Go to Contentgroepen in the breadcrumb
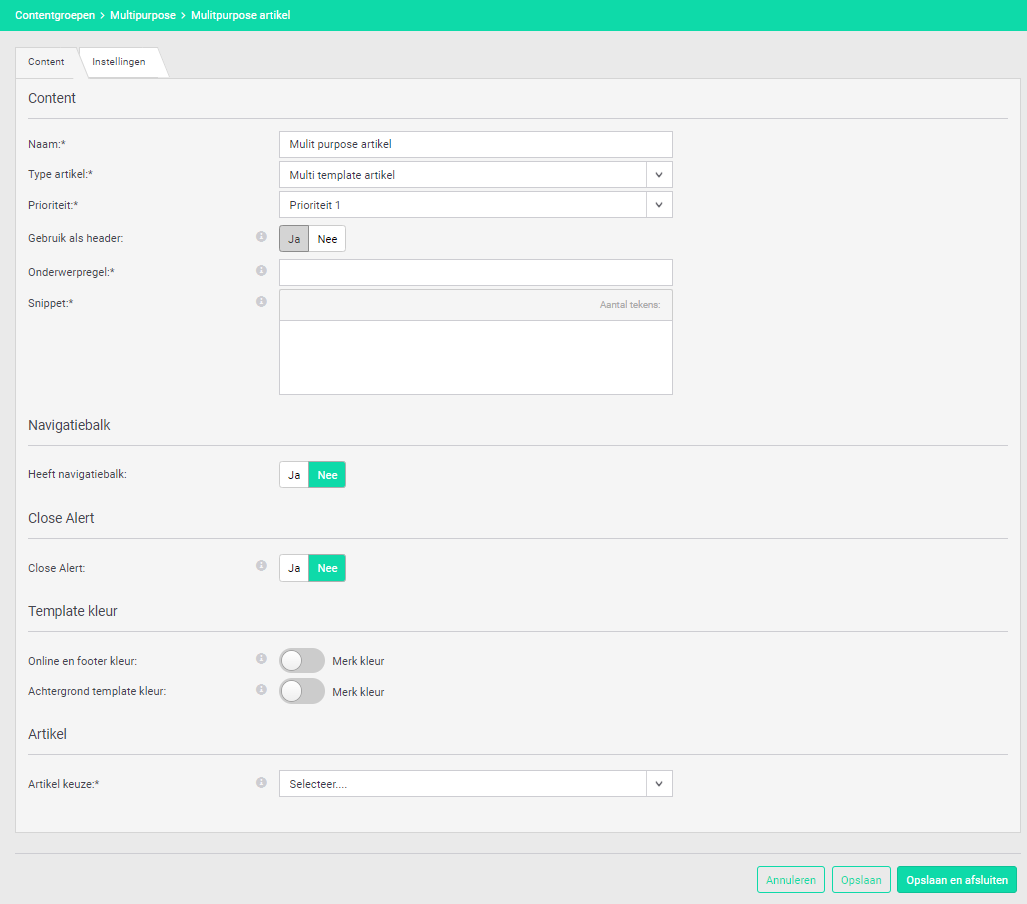The height and width of the screenshot is (904, 1027). [x=55, y=15]
